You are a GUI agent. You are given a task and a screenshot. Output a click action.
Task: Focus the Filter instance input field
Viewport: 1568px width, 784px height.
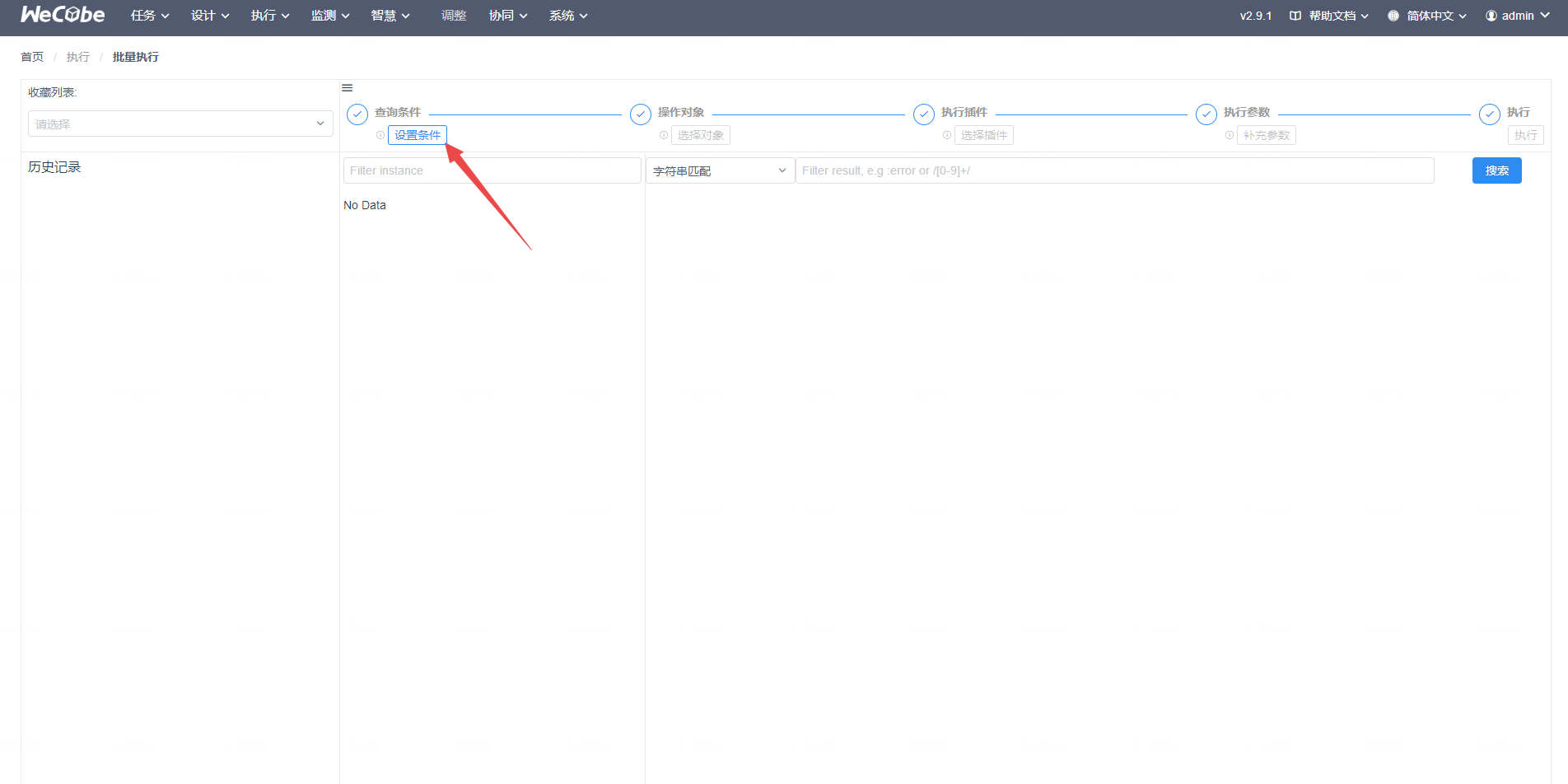(492, 170)
